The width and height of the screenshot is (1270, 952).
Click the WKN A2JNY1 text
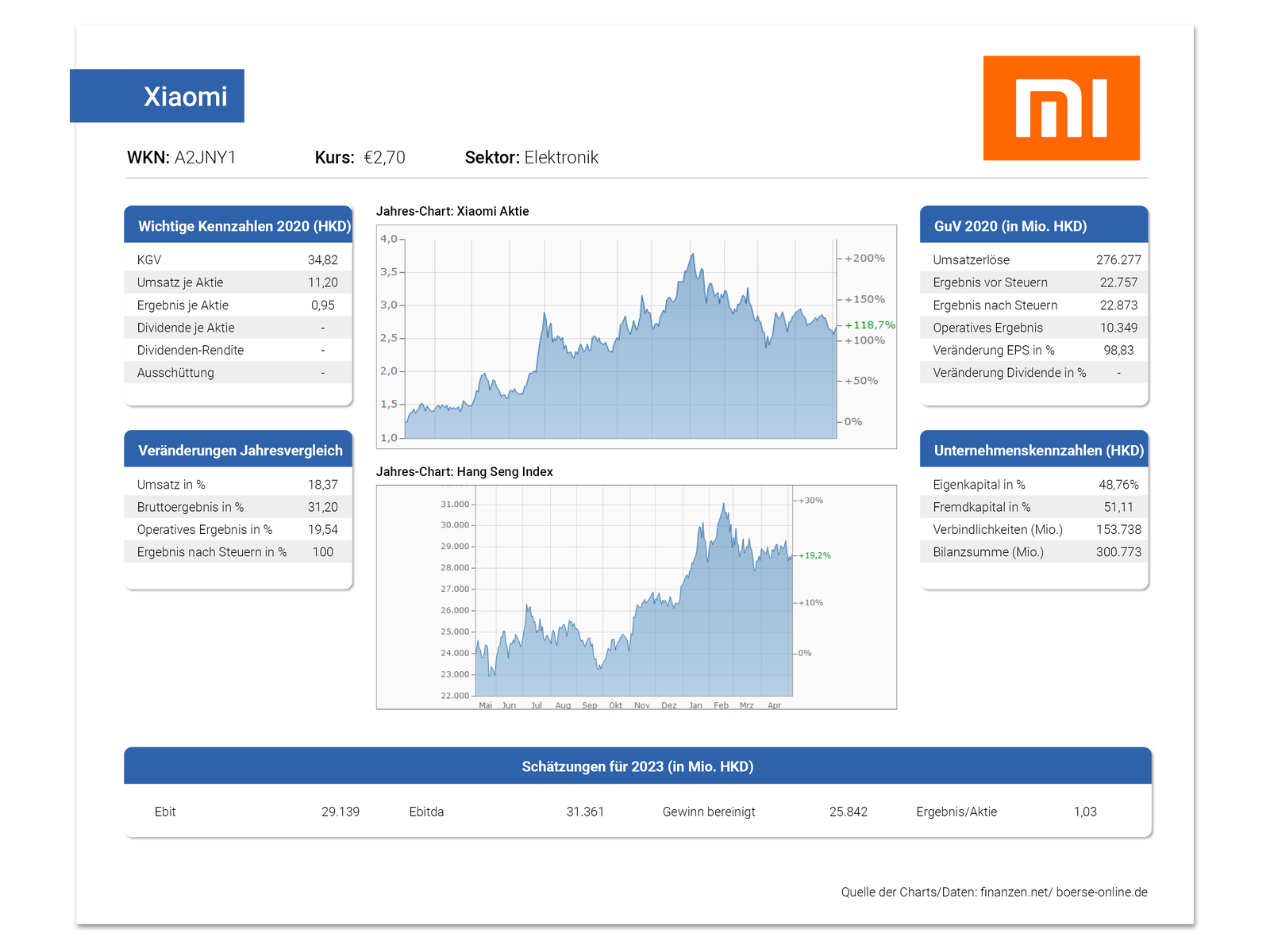click(x=182, y=157)
